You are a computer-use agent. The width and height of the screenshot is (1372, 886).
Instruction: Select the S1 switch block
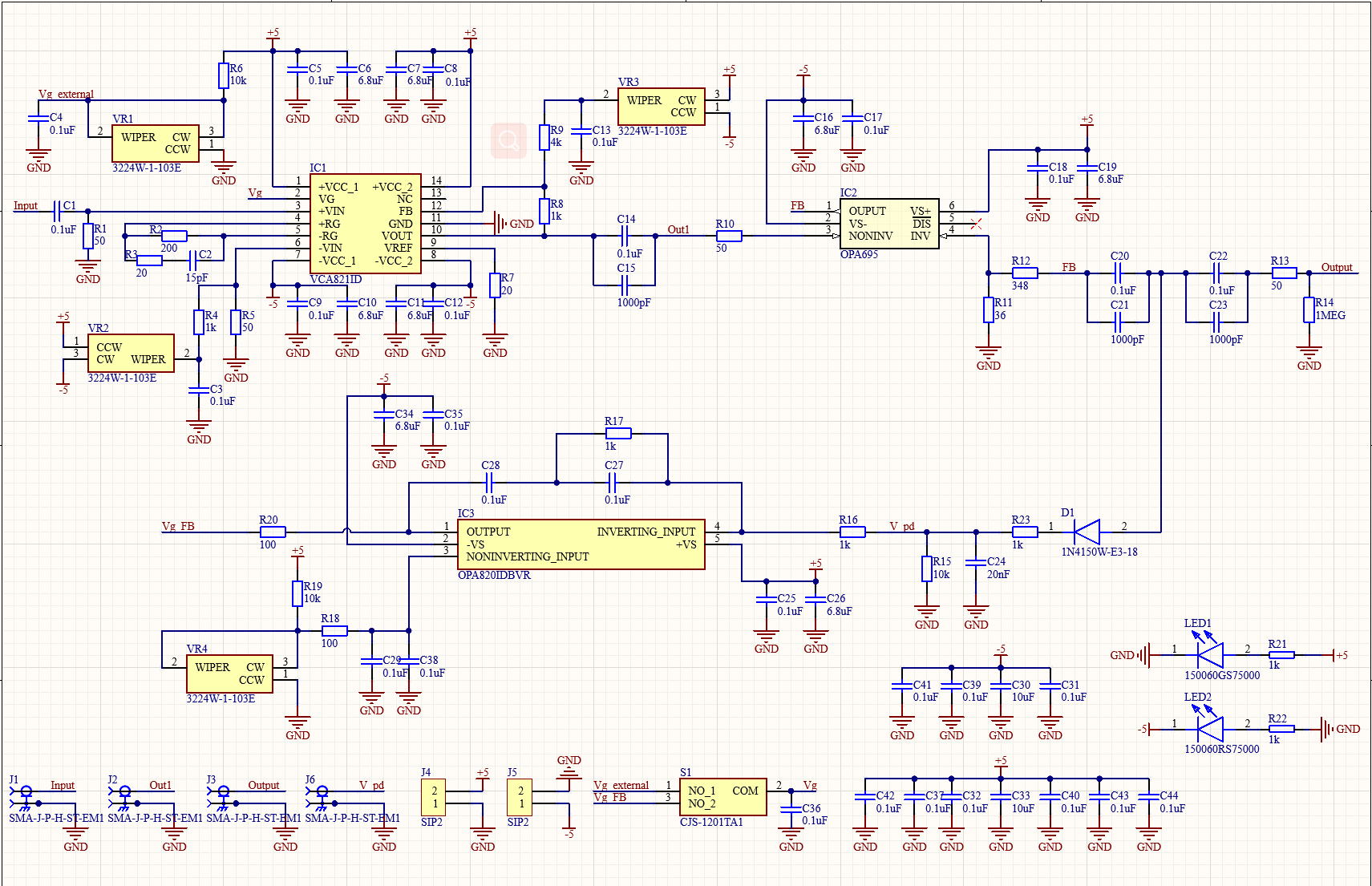click(x=723, y=797)
